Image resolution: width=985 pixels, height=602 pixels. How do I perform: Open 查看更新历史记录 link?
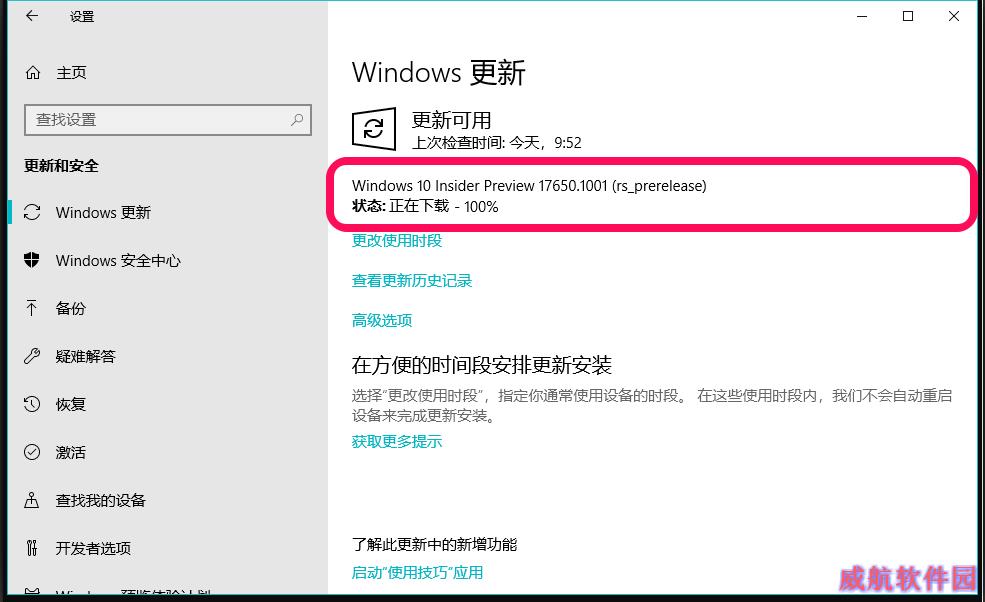412,281
